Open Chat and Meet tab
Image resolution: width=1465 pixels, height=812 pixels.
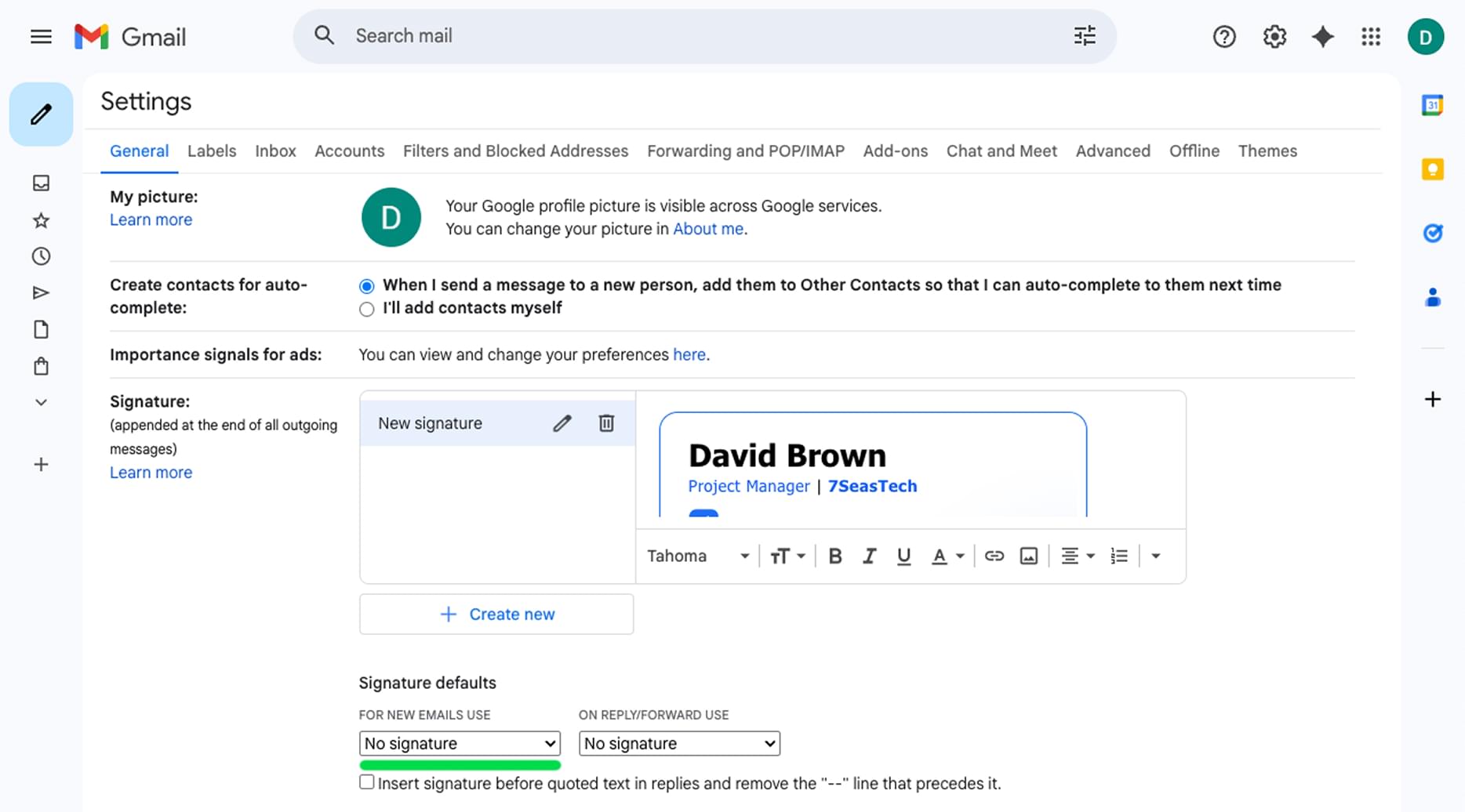tap(1002, 151)
